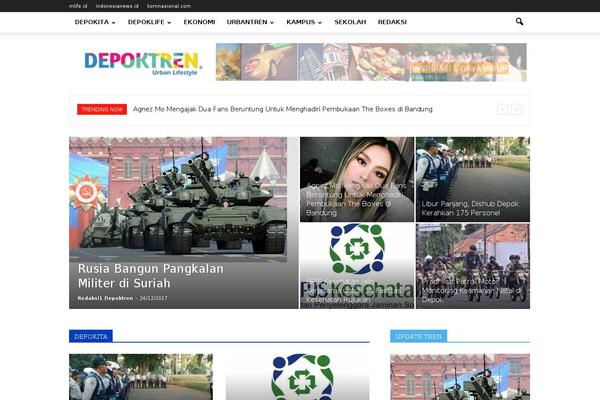Open the EKONOMI menu item
The width and height of the screenshot is (600, 400).
coord(199,22)
